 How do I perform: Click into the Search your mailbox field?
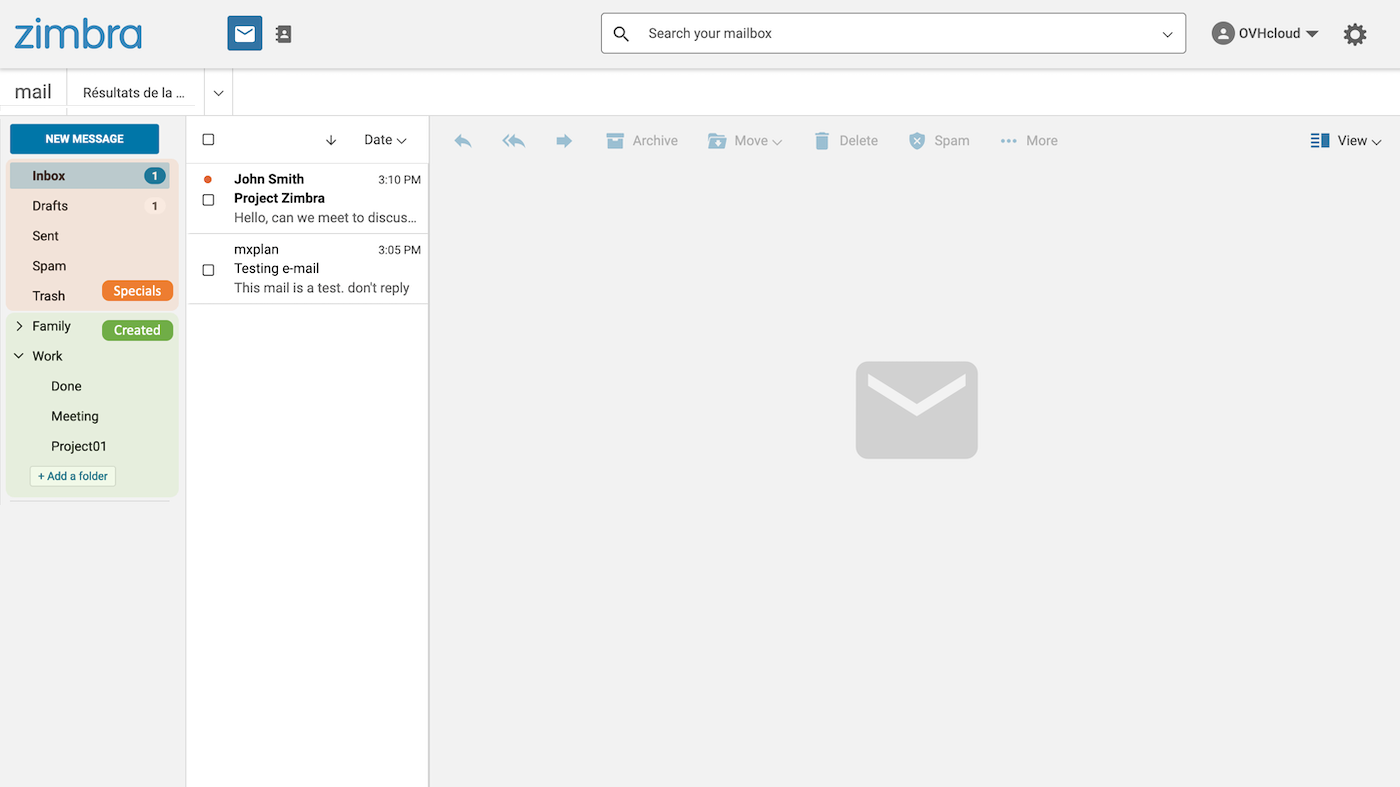pyautogui.click(x=894, y=33)
